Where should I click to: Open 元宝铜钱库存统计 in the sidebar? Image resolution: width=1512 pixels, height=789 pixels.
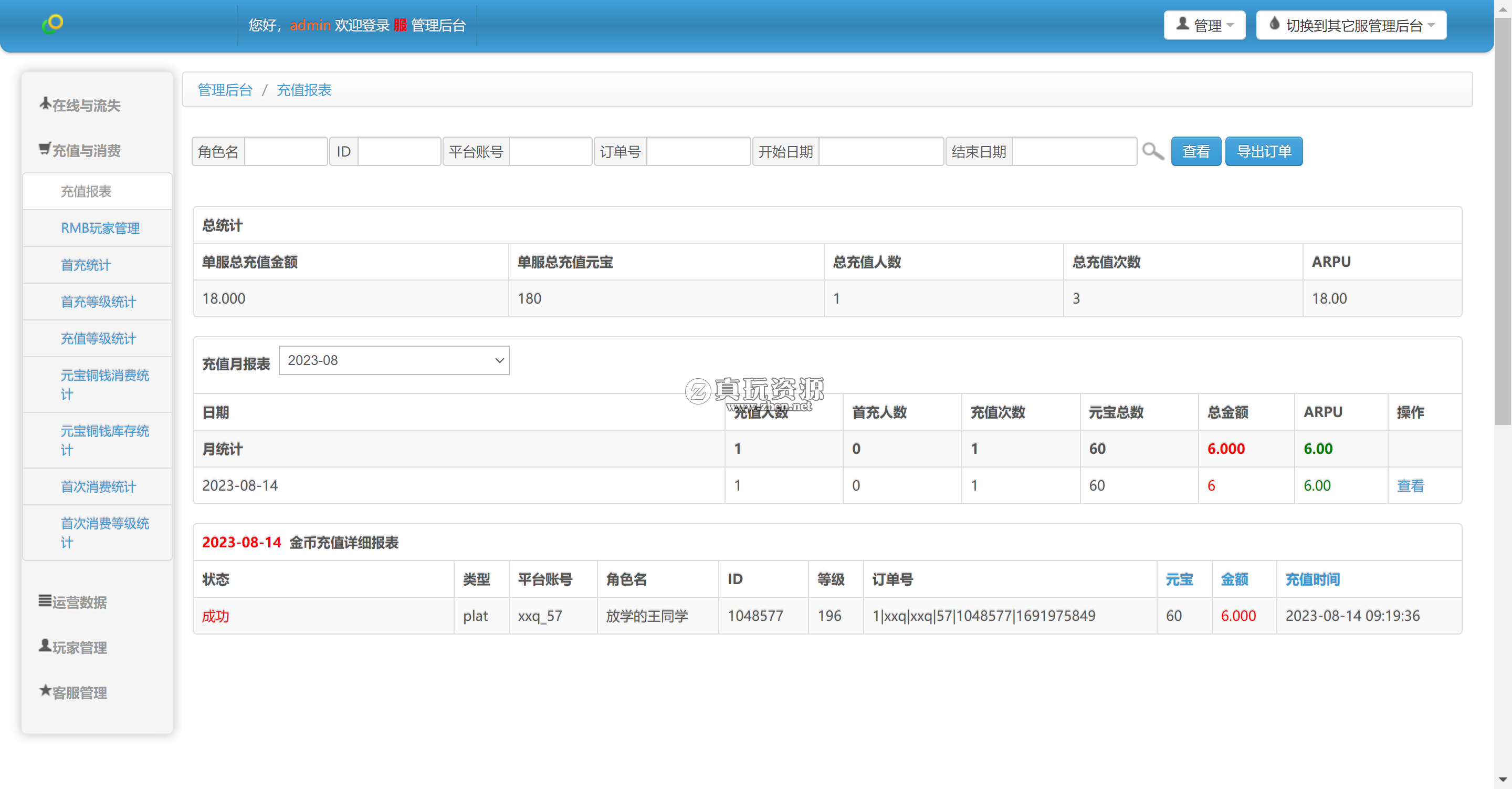pos(98,441)
